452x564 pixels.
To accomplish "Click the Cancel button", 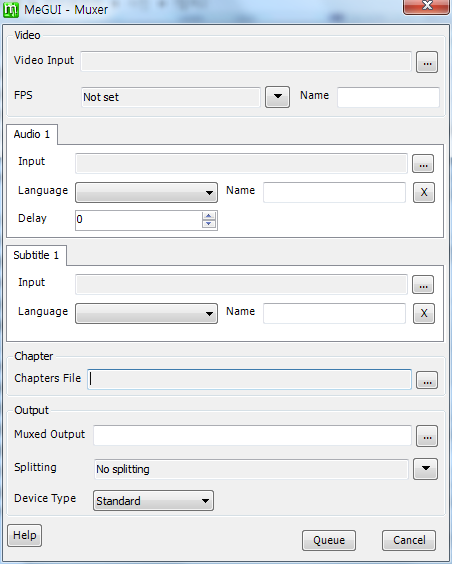I will [x=409, y=540].
